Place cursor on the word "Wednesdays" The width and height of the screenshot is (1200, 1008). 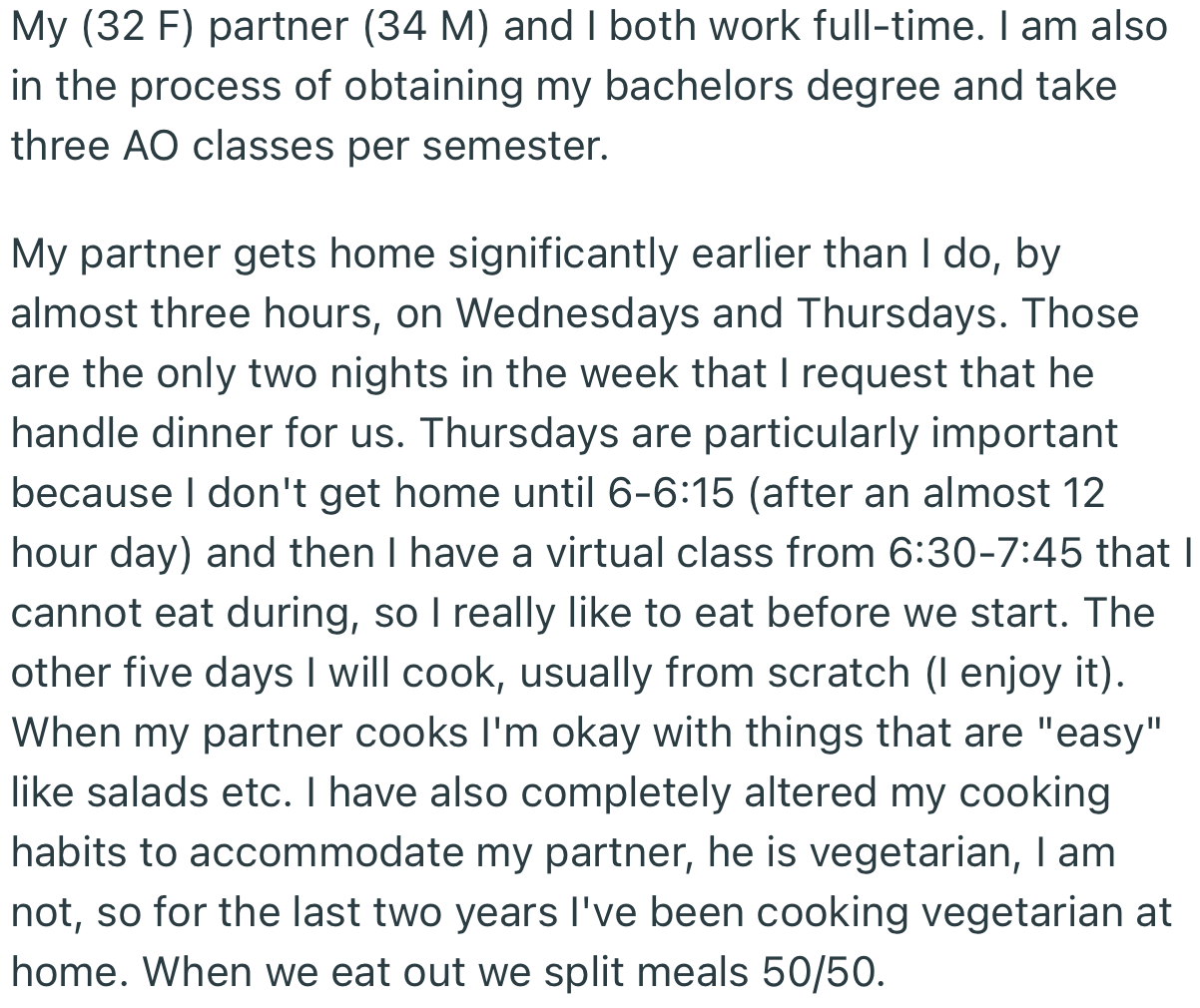pyautogui.click(x=578, y=314)
